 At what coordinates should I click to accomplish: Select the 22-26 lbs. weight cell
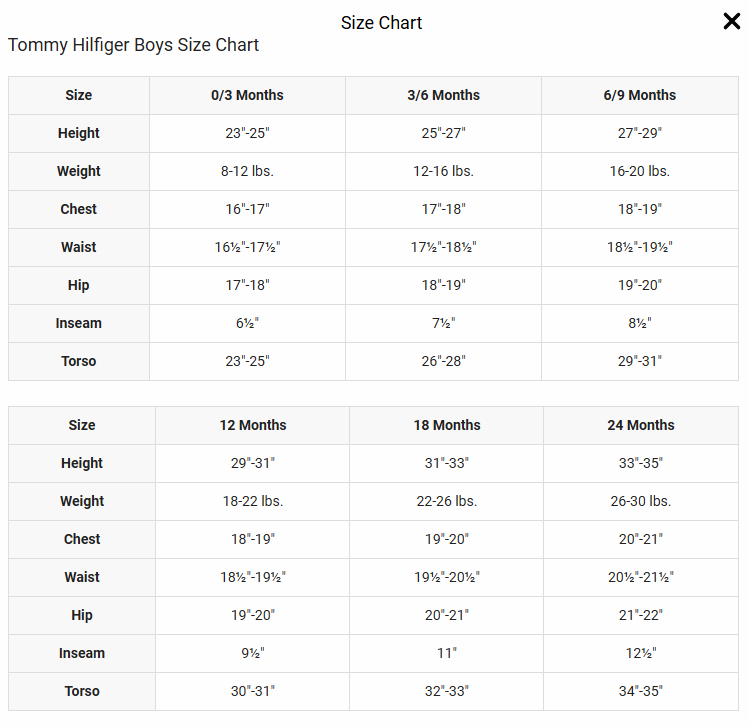[446, 501]
